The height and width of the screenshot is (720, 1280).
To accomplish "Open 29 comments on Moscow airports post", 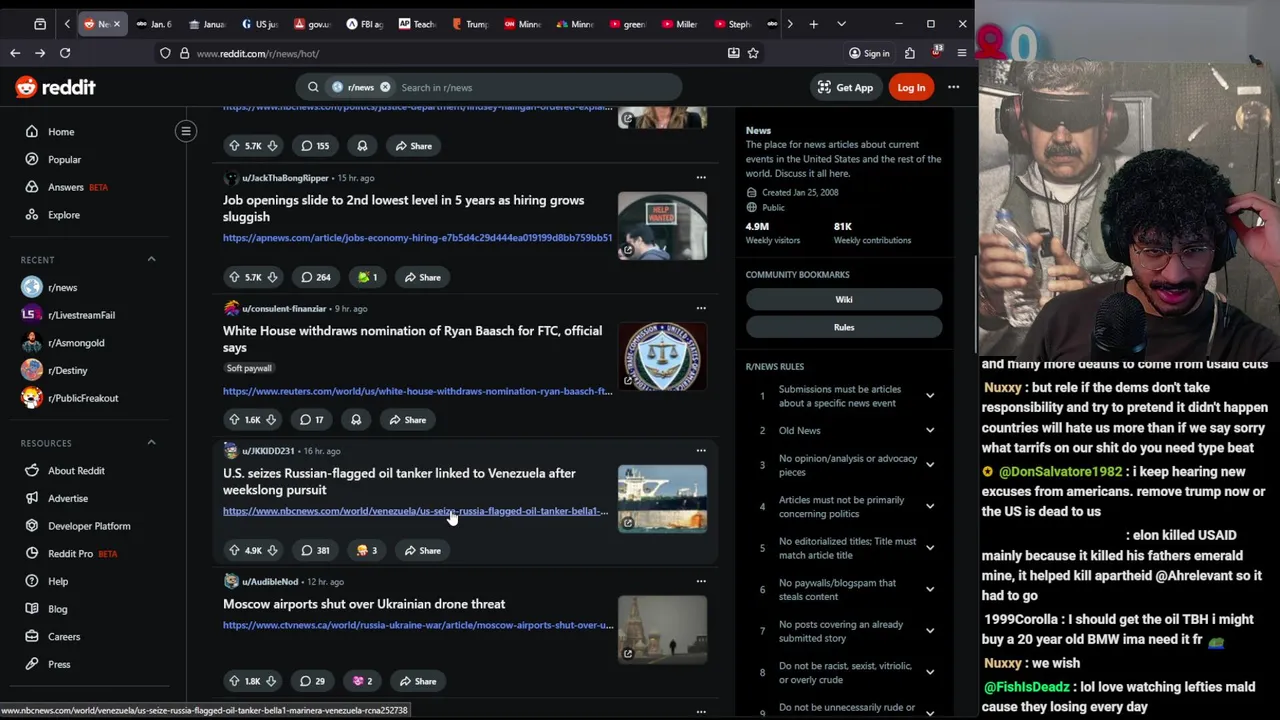I will (313, 681).
